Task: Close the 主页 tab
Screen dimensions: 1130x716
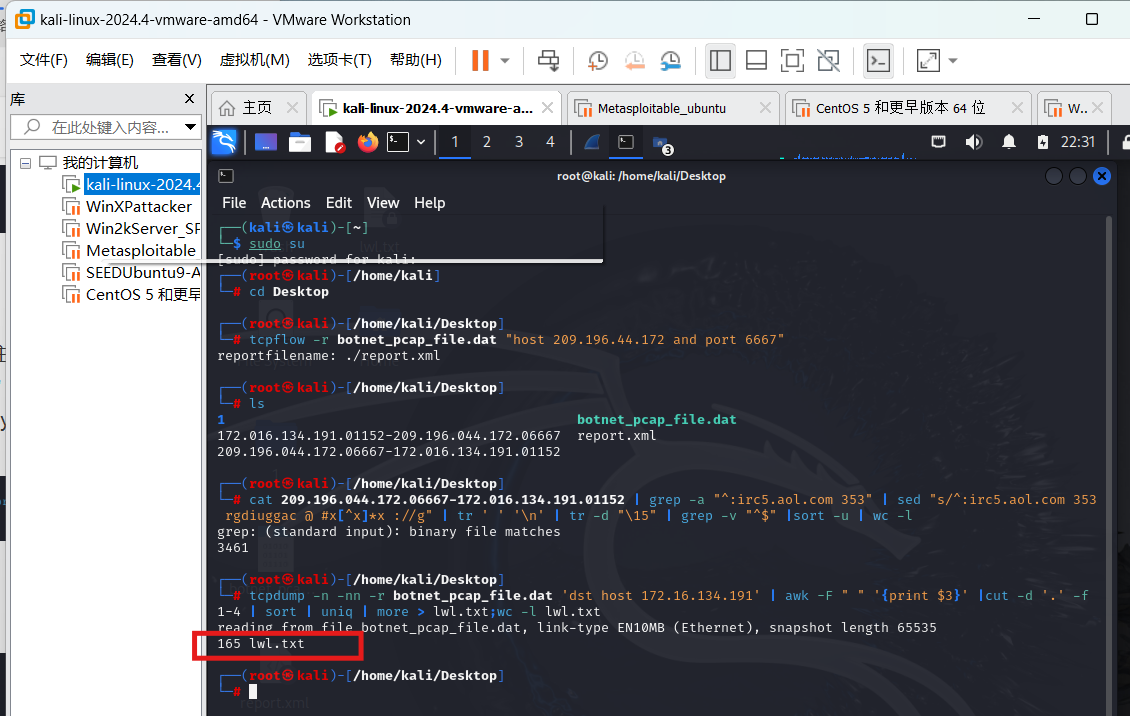Action: (292, 108)
